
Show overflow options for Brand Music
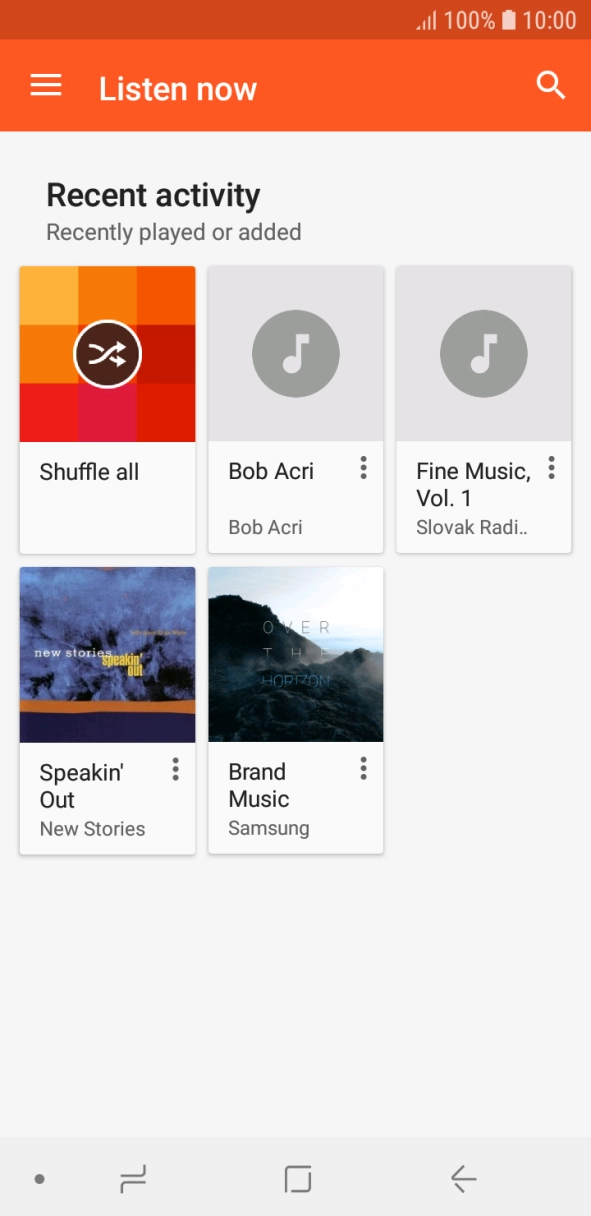click(363, 768)
